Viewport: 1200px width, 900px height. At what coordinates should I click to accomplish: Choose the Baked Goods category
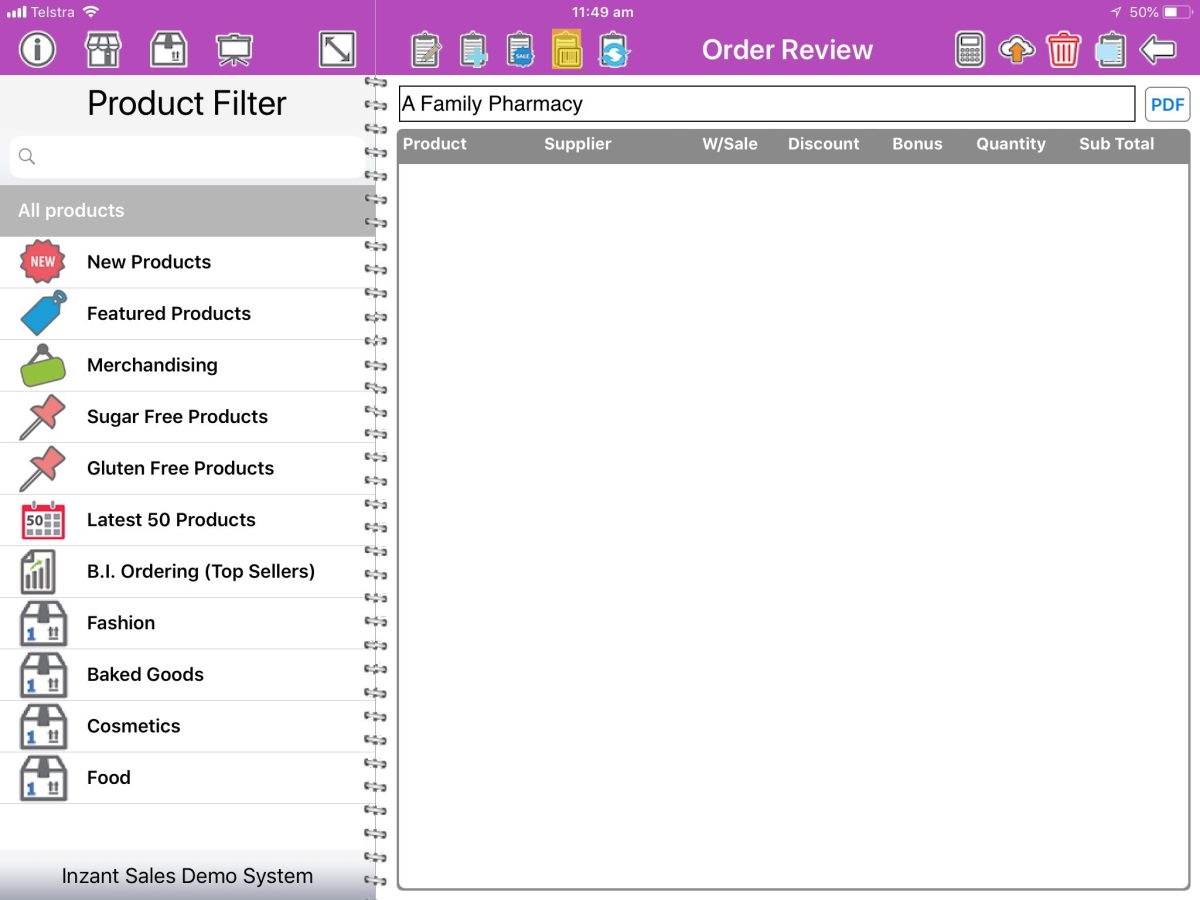coord(187,674)
